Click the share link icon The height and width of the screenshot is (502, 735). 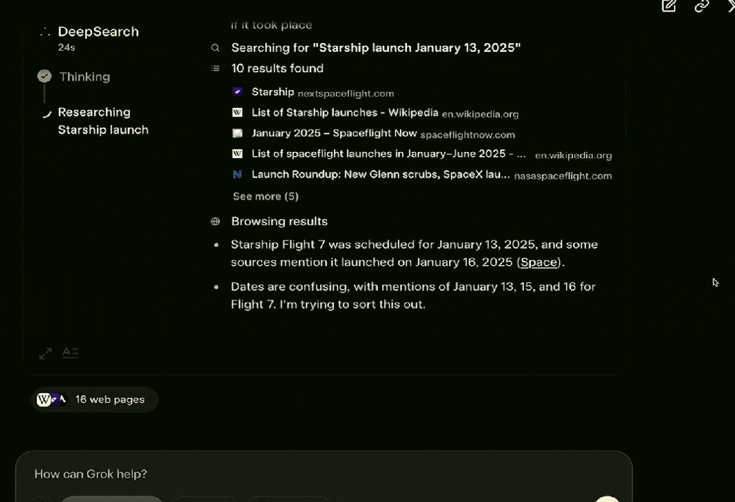701,6
